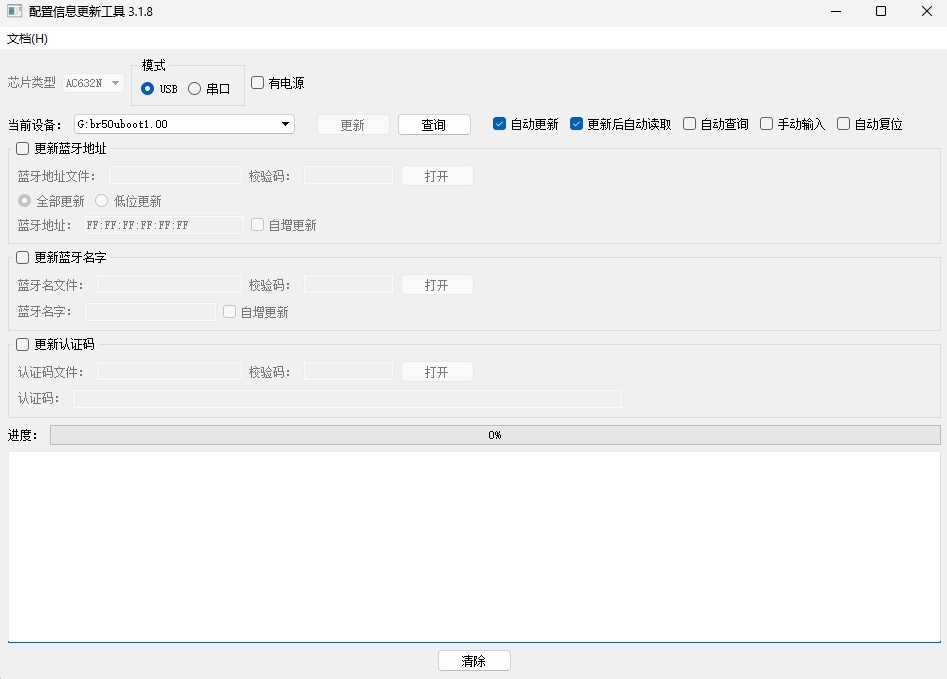947x679 pixels.
Task: Minimize the configuration tool window
Action: pos(835,12)
